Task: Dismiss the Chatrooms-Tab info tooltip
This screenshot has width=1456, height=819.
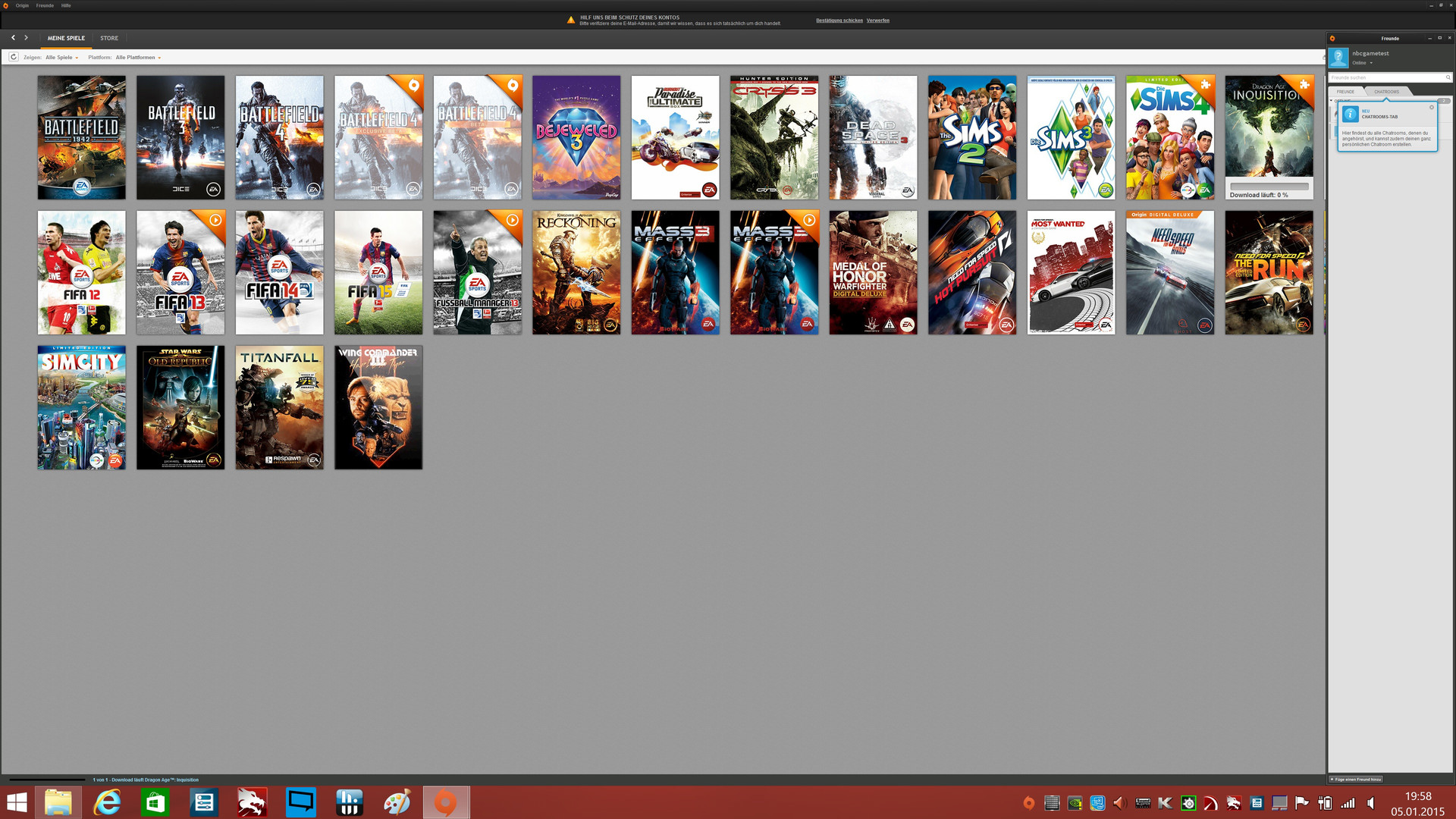Action: (1432, 107)
